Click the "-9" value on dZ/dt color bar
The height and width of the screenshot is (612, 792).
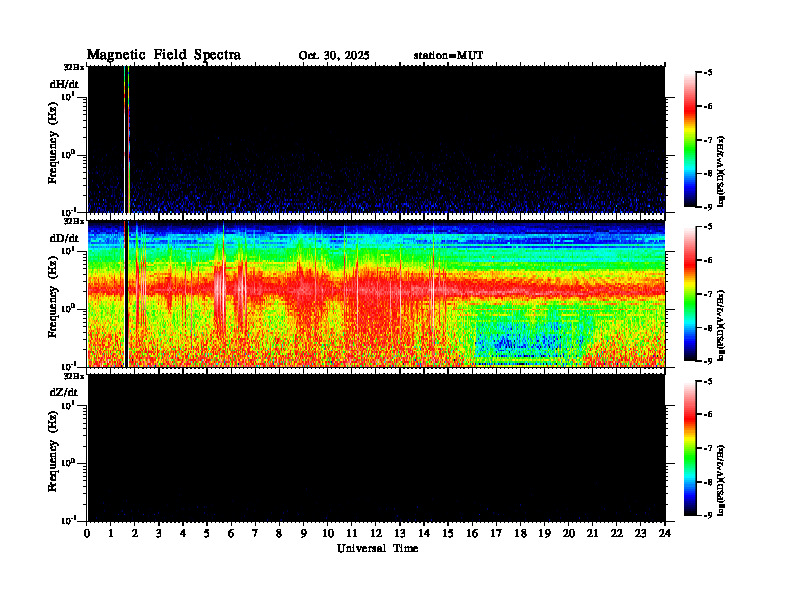[x=708, y=515]
